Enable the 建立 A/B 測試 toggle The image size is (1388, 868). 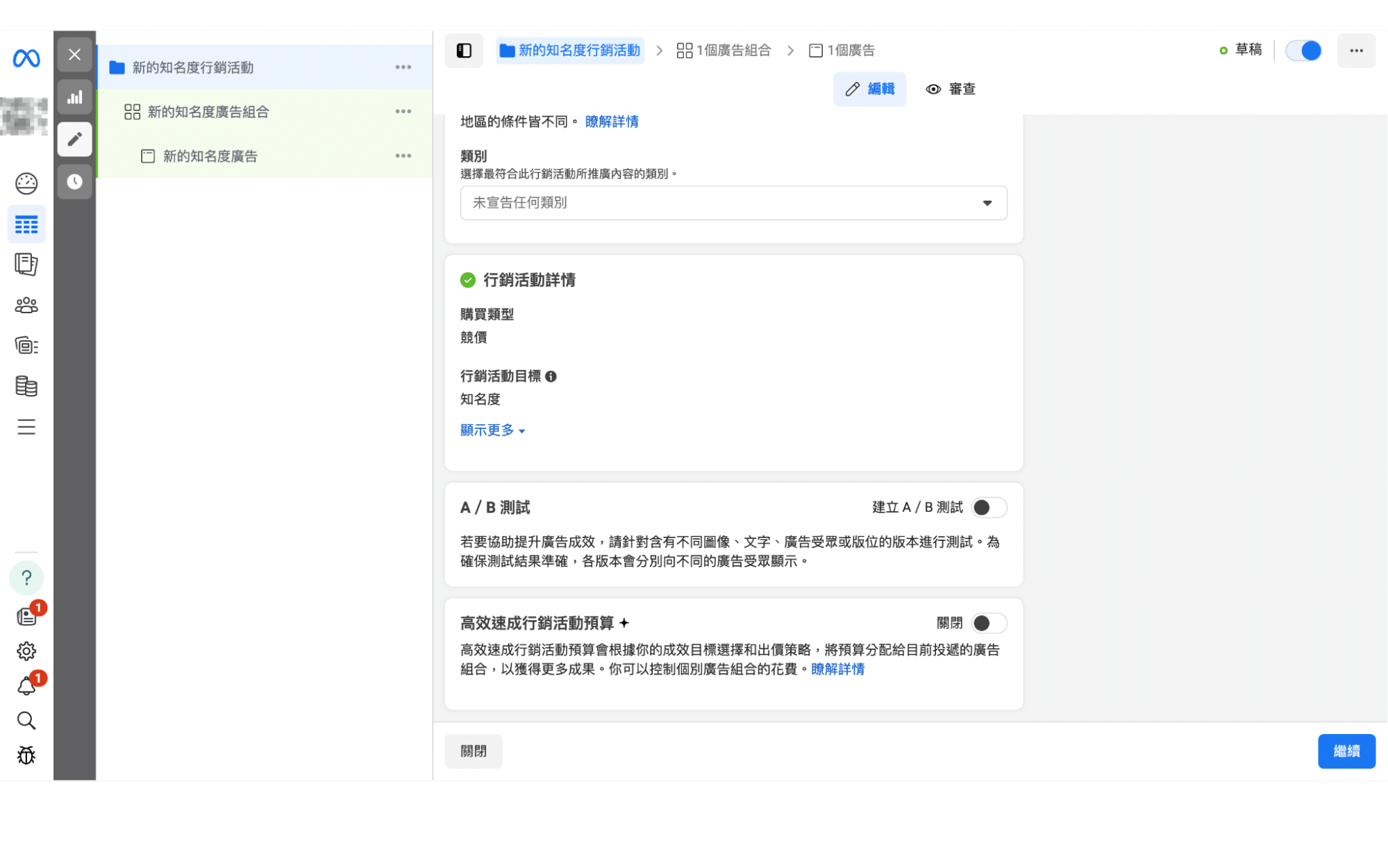(x=988, y=508)
